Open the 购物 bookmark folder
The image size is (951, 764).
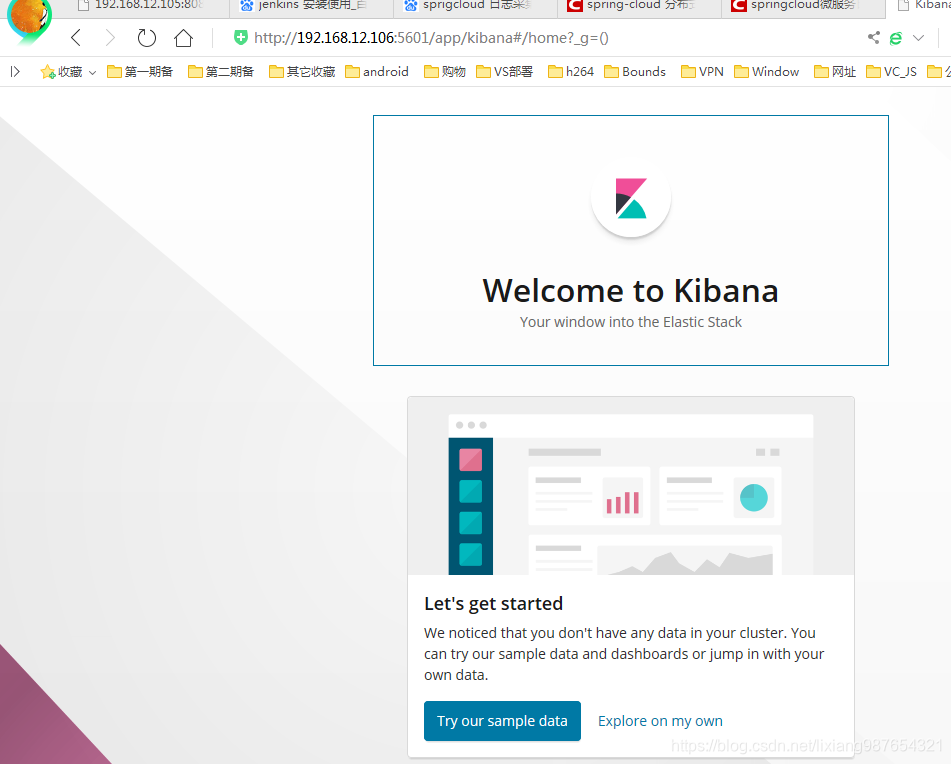click(445, 72)
